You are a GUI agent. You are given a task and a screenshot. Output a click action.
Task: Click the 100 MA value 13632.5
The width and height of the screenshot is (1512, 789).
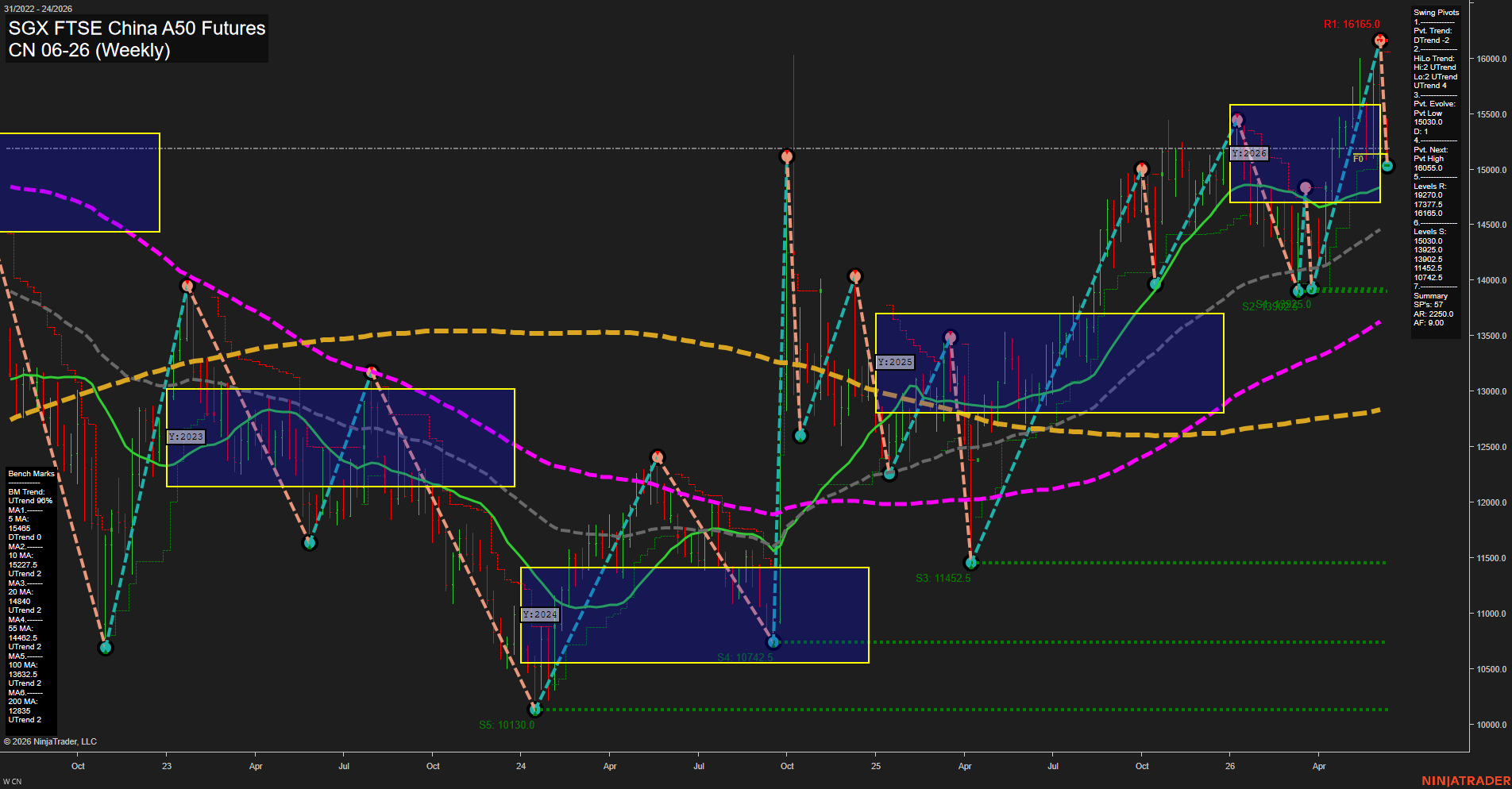[x=23, y=675]
